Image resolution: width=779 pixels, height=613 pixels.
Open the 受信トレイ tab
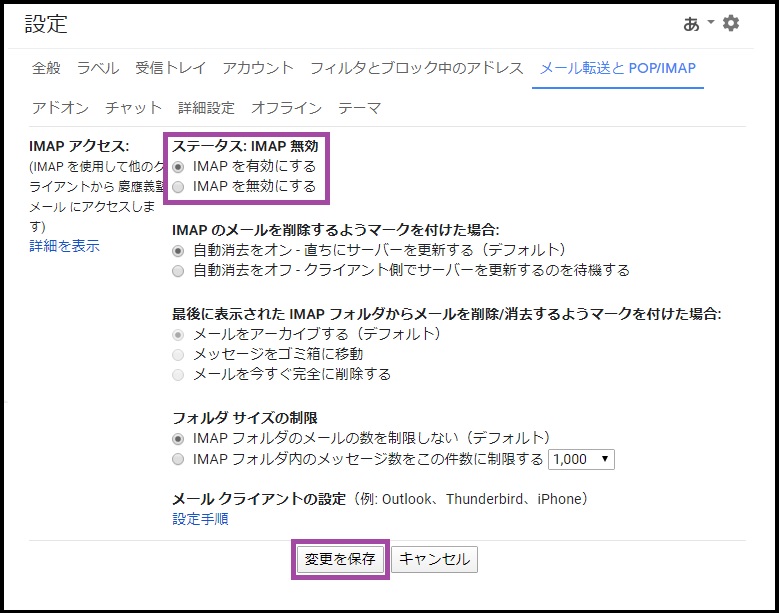click(x=170, y=68)
